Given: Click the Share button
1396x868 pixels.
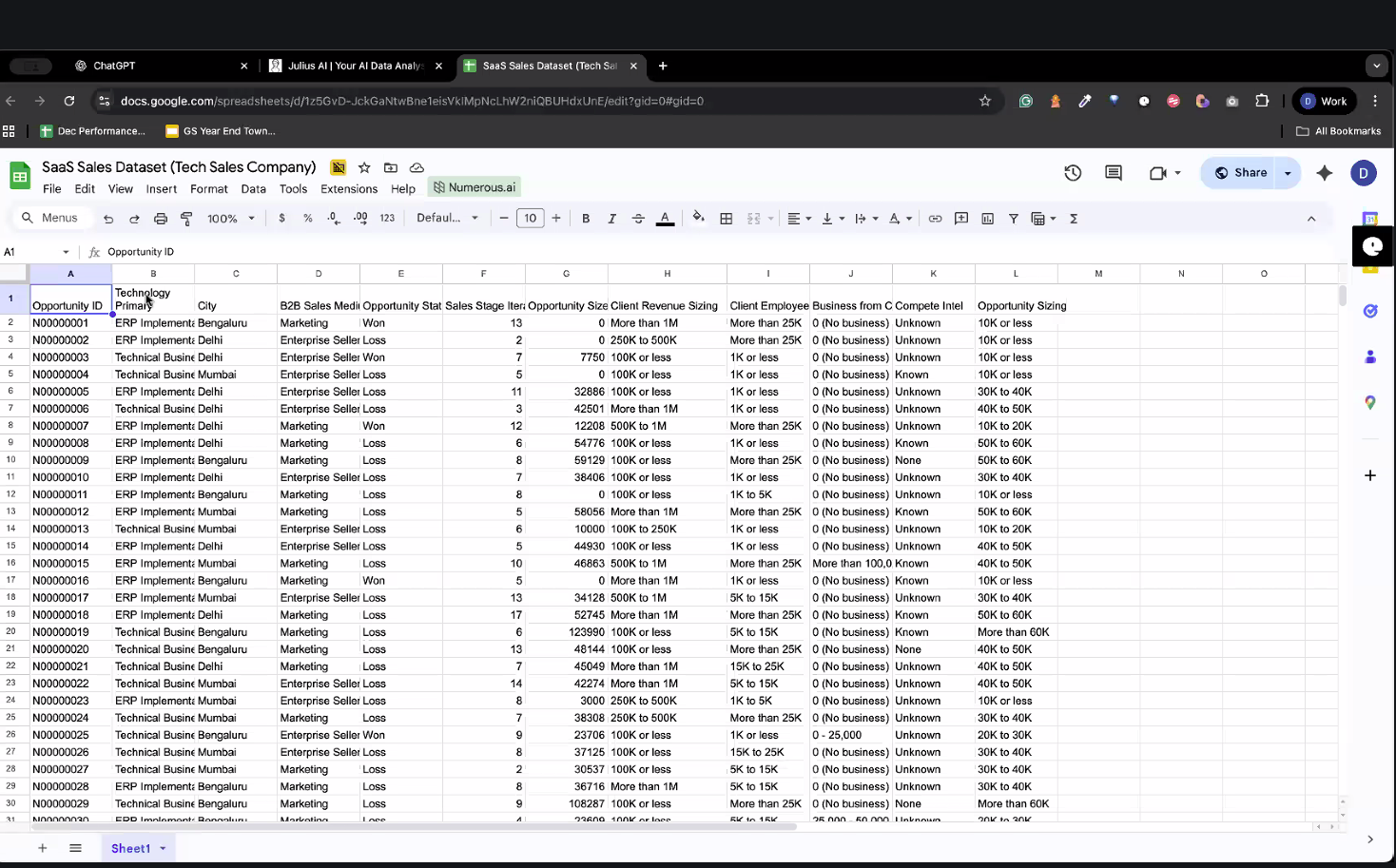Looking at the screenshot, I should (1240, 173).
